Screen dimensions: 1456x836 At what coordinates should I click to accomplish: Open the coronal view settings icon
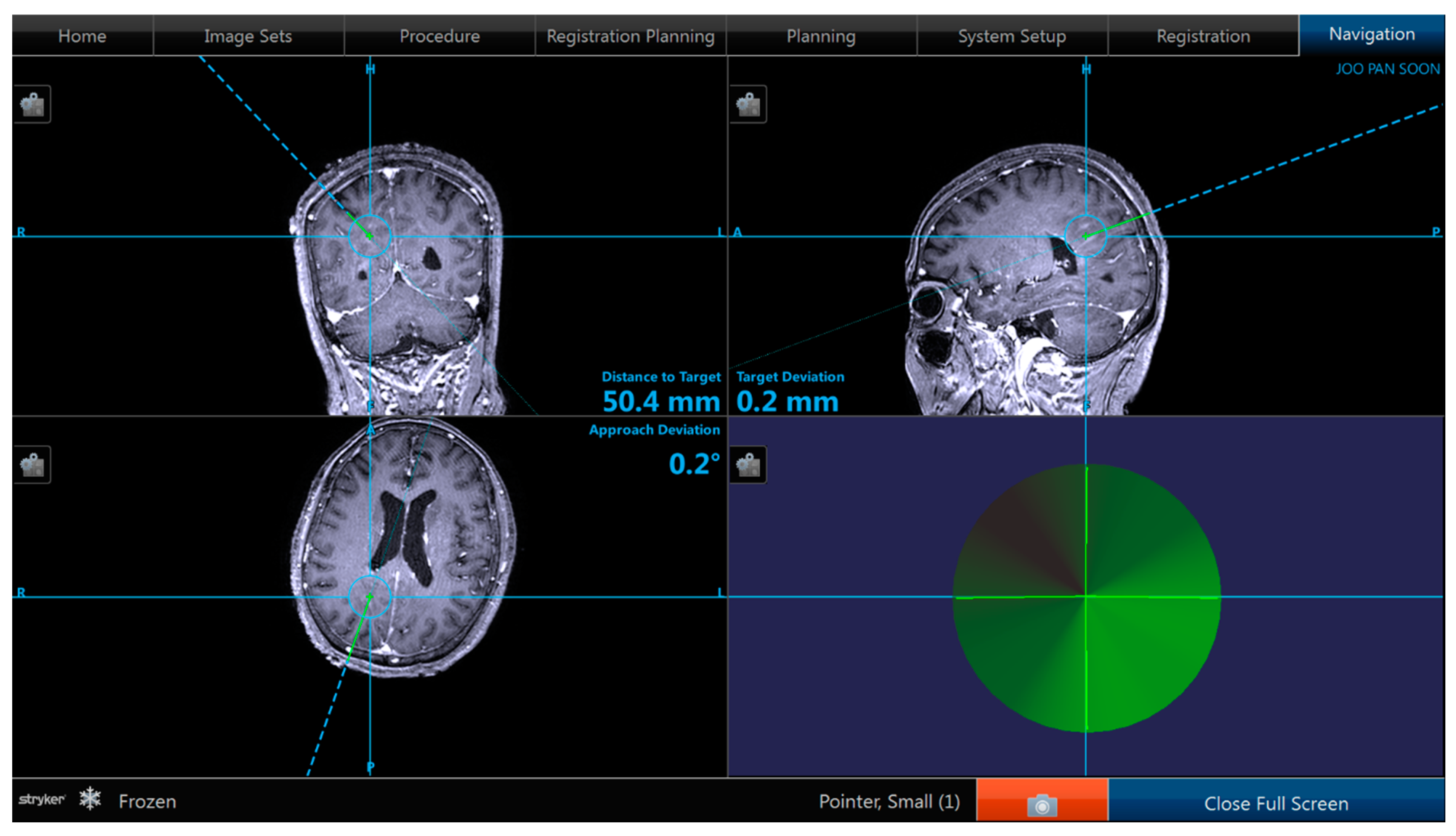32,104
